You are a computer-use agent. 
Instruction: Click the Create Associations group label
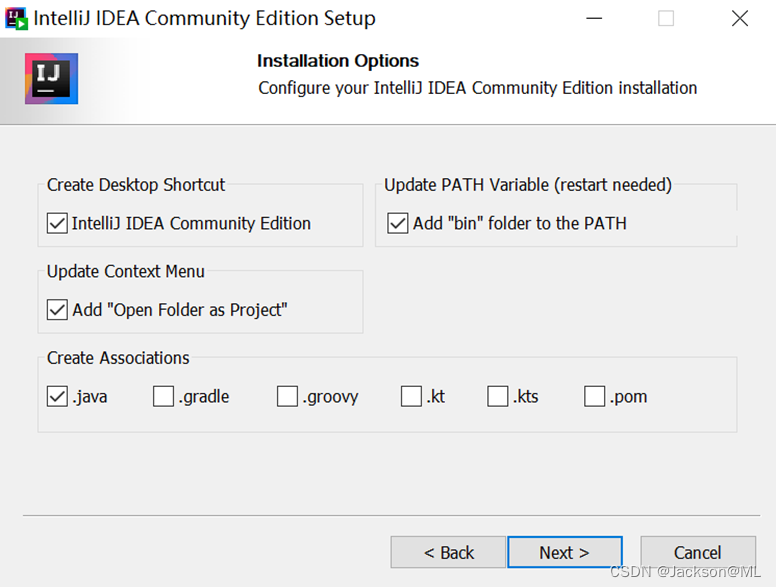pyautogui.click(x=118, y=358)
